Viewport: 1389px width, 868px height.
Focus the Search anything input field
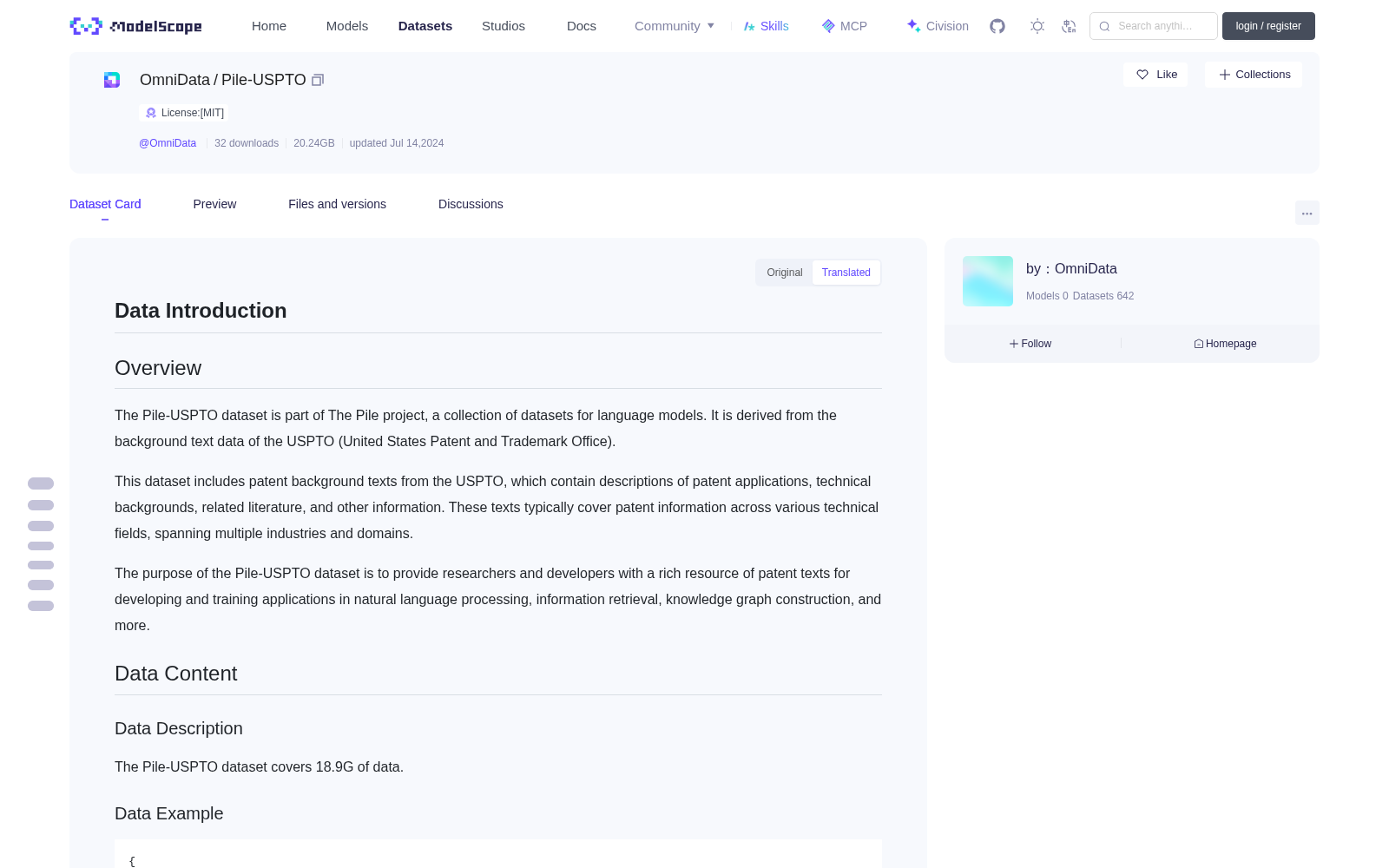(1154, 26)
